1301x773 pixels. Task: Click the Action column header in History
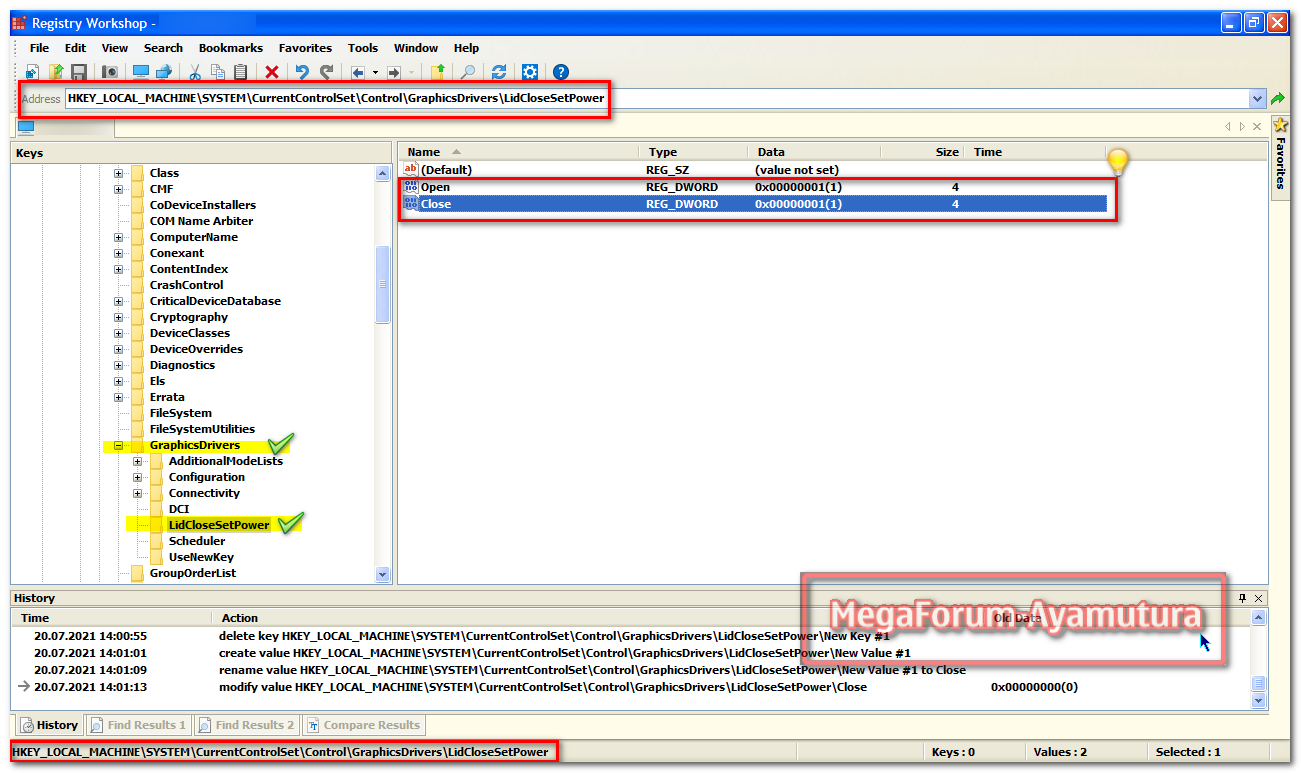pos(600,618)
